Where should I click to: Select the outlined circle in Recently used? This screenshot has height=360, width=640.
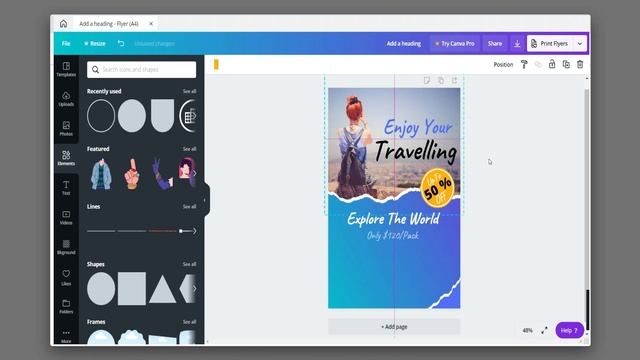pyautogui.click(x=101, y=116)
